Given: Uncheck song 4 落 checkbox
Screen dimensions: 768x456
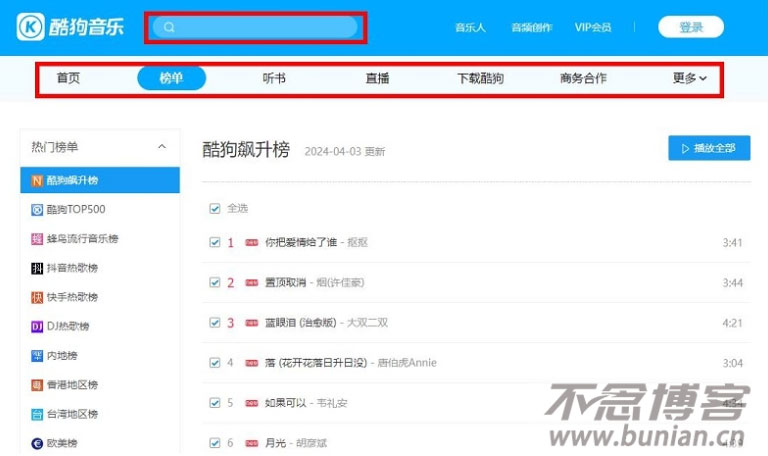Looking at the screenshot, I should click(x=215, y=363).
